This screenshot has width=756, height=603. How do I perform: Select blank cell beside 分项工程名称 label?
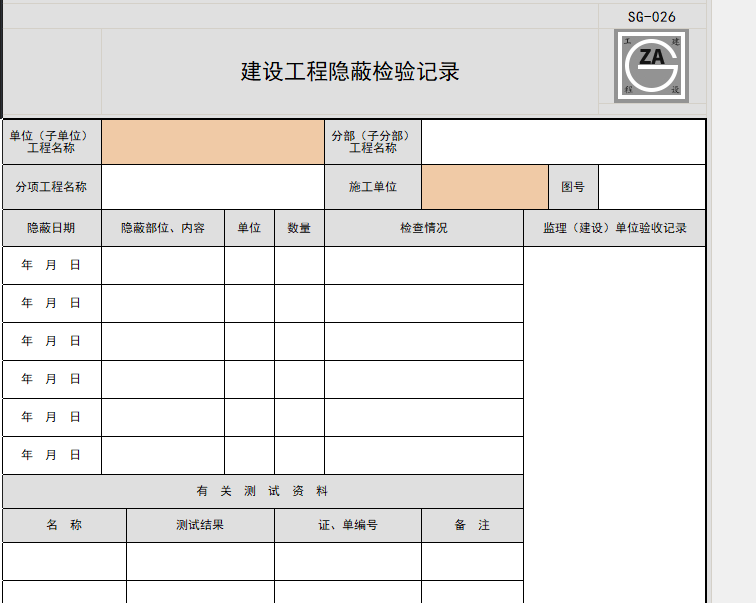[213, 187]
